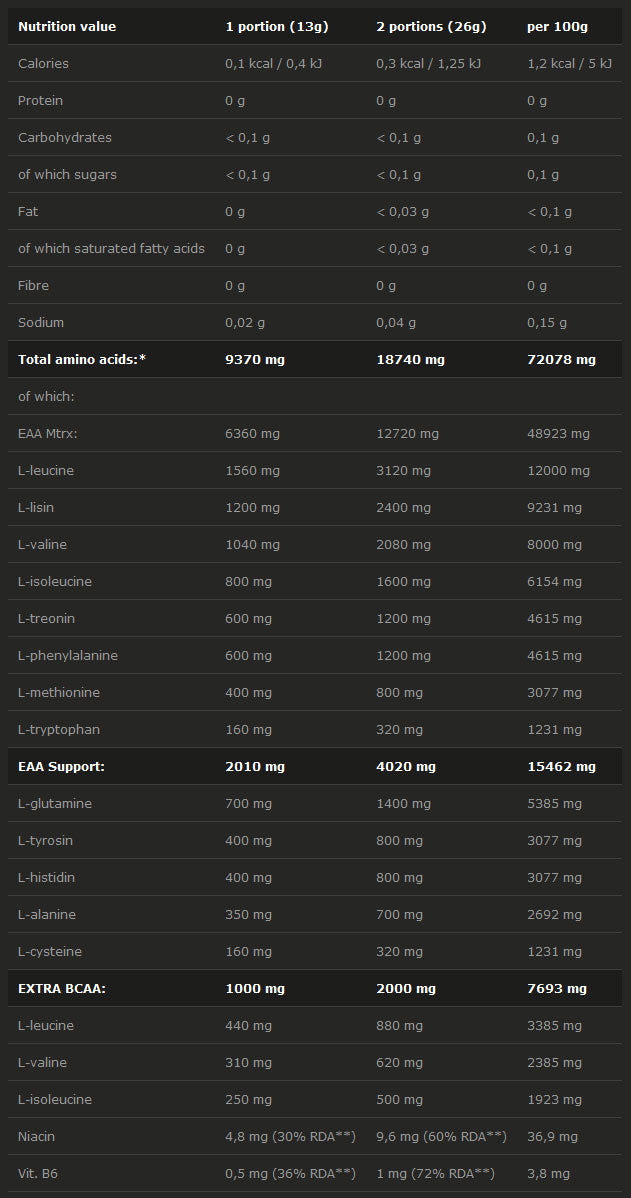Click the "Sodium" row label
The image size is (631, 1198).
[x=41, y=322]
